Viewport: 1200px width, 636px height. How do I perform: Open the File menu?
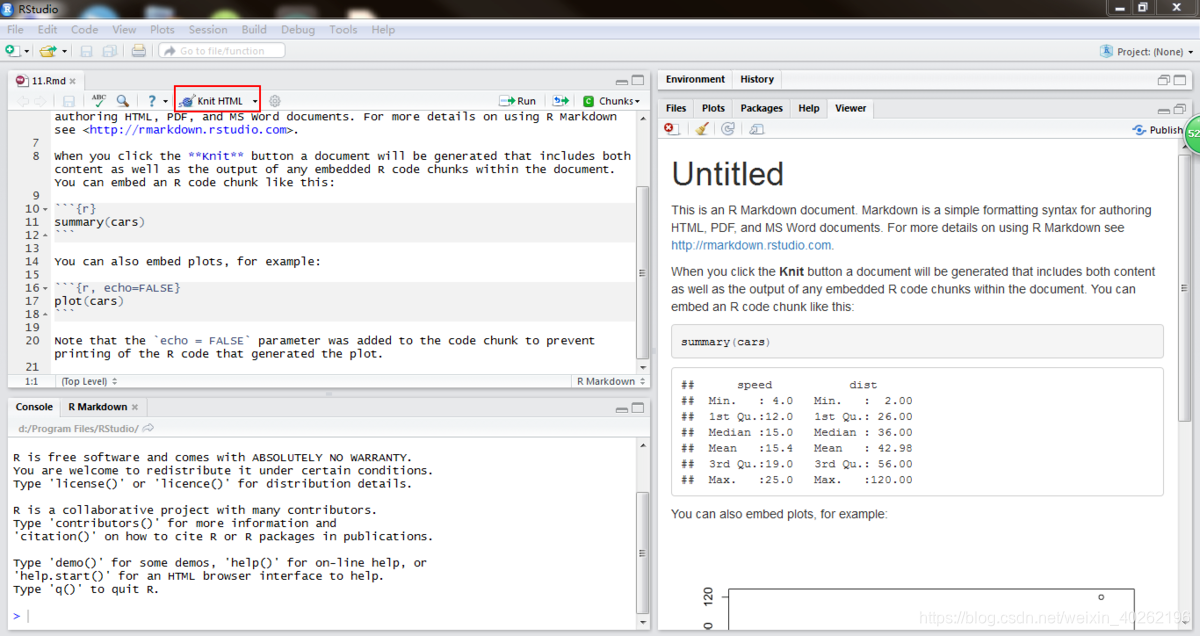click(15, 30)
